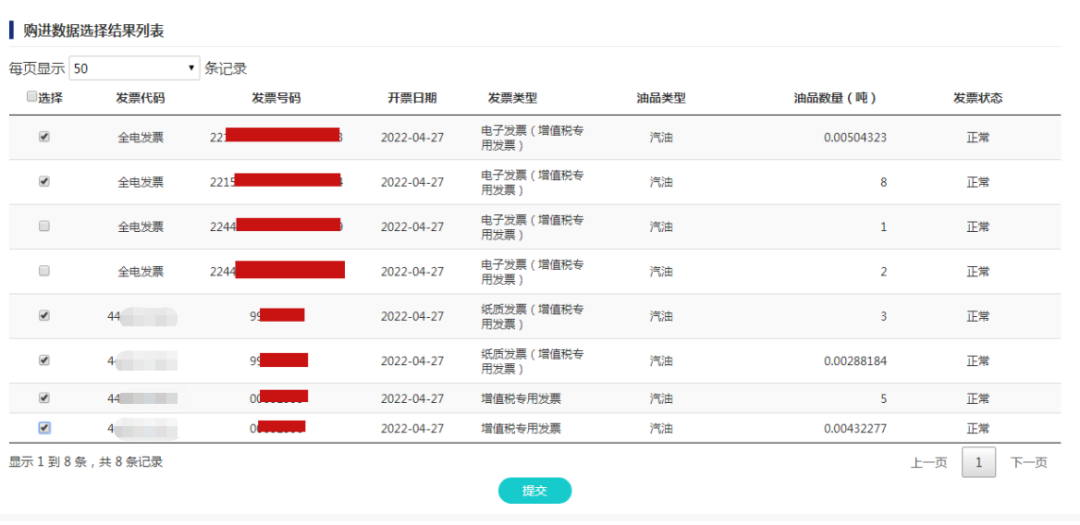Click the 提交 submit button

(x=535, y=491)
